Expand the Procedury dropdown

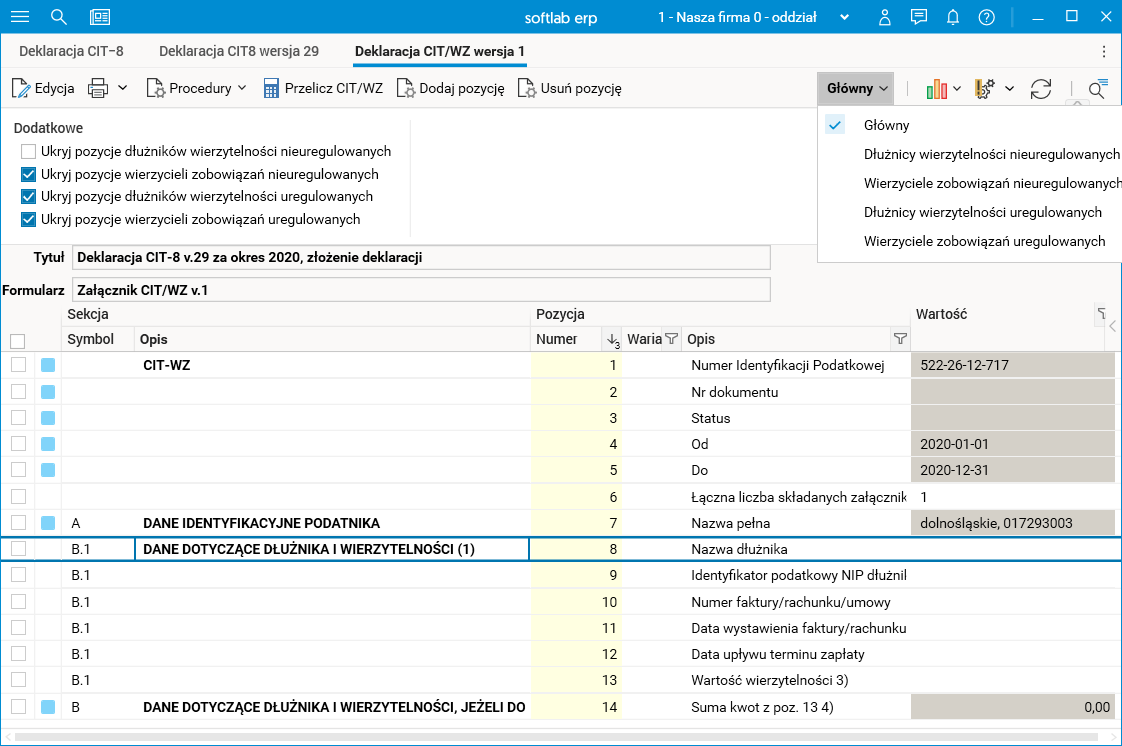click(x=197, y=88)
